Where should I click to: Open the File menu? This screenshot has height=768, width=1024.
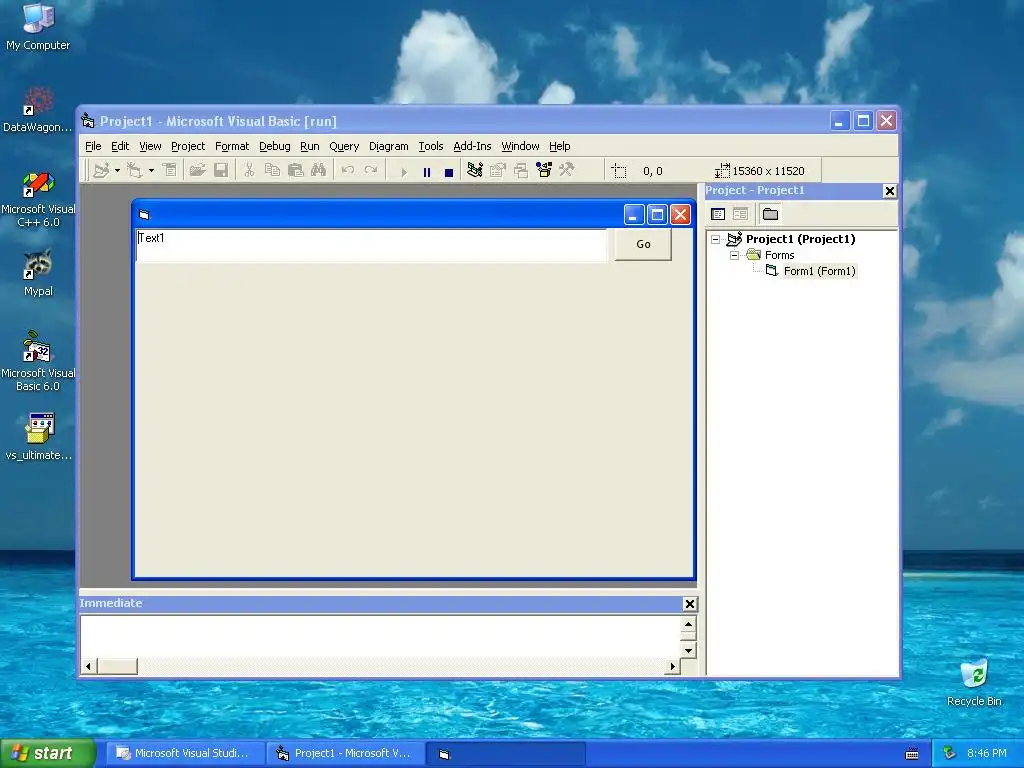(93, 146)
